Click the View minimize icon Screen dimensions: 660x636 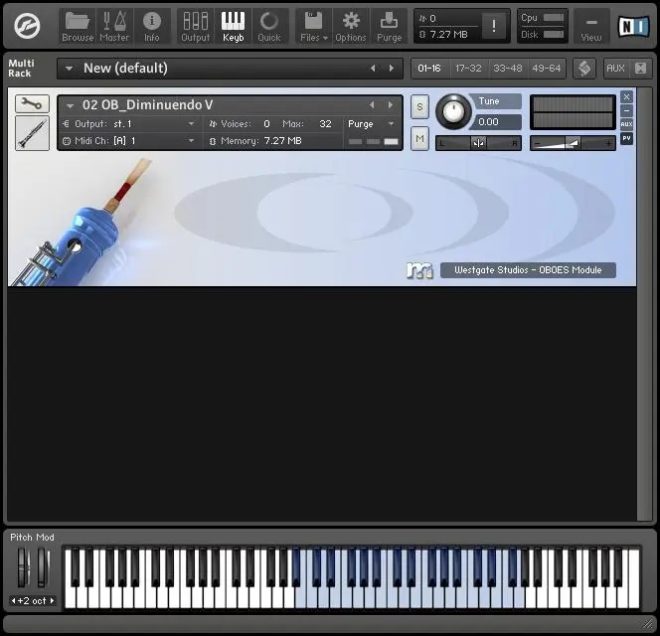point(591,27)
